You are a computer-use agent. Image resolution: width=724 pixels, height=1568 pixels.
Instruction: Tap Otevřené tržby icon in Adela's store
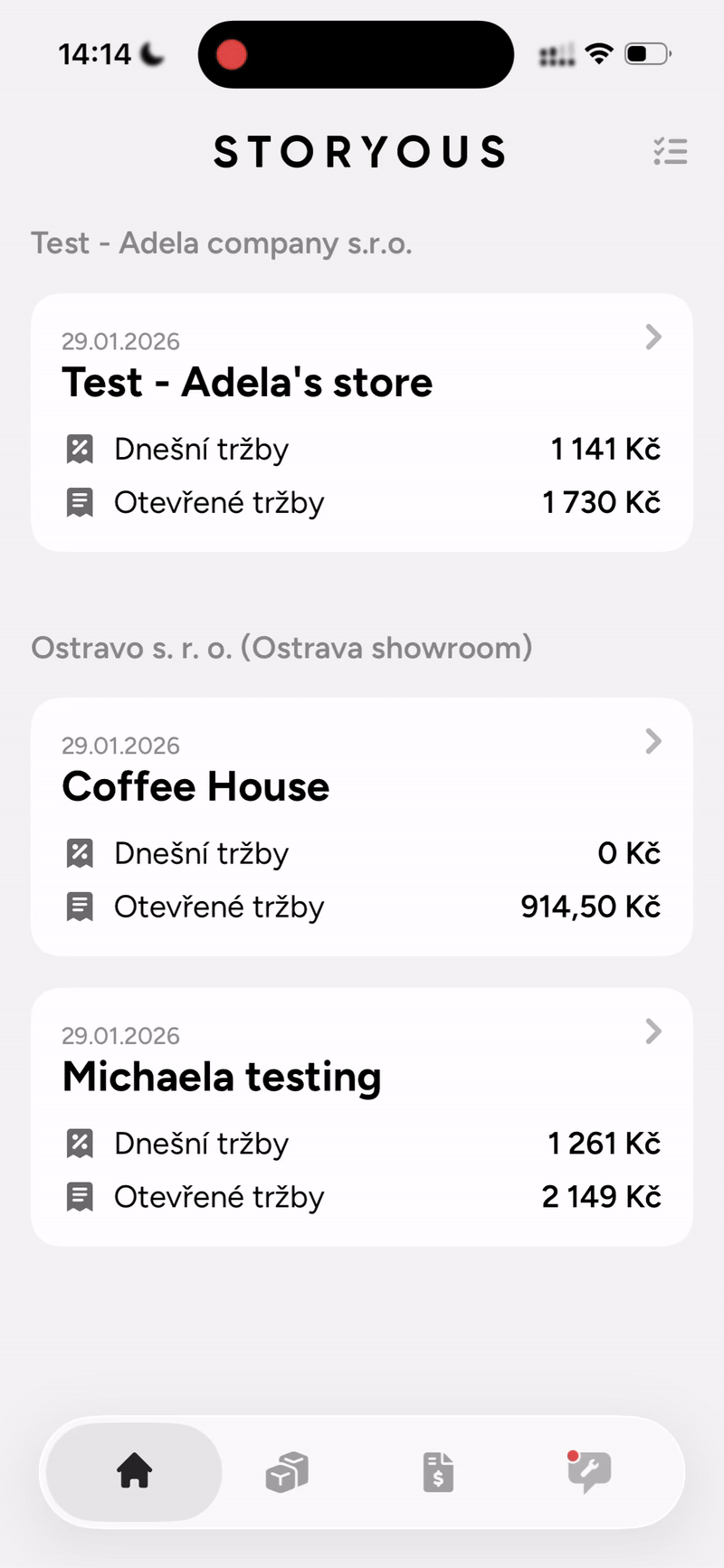tap(81, 502)
